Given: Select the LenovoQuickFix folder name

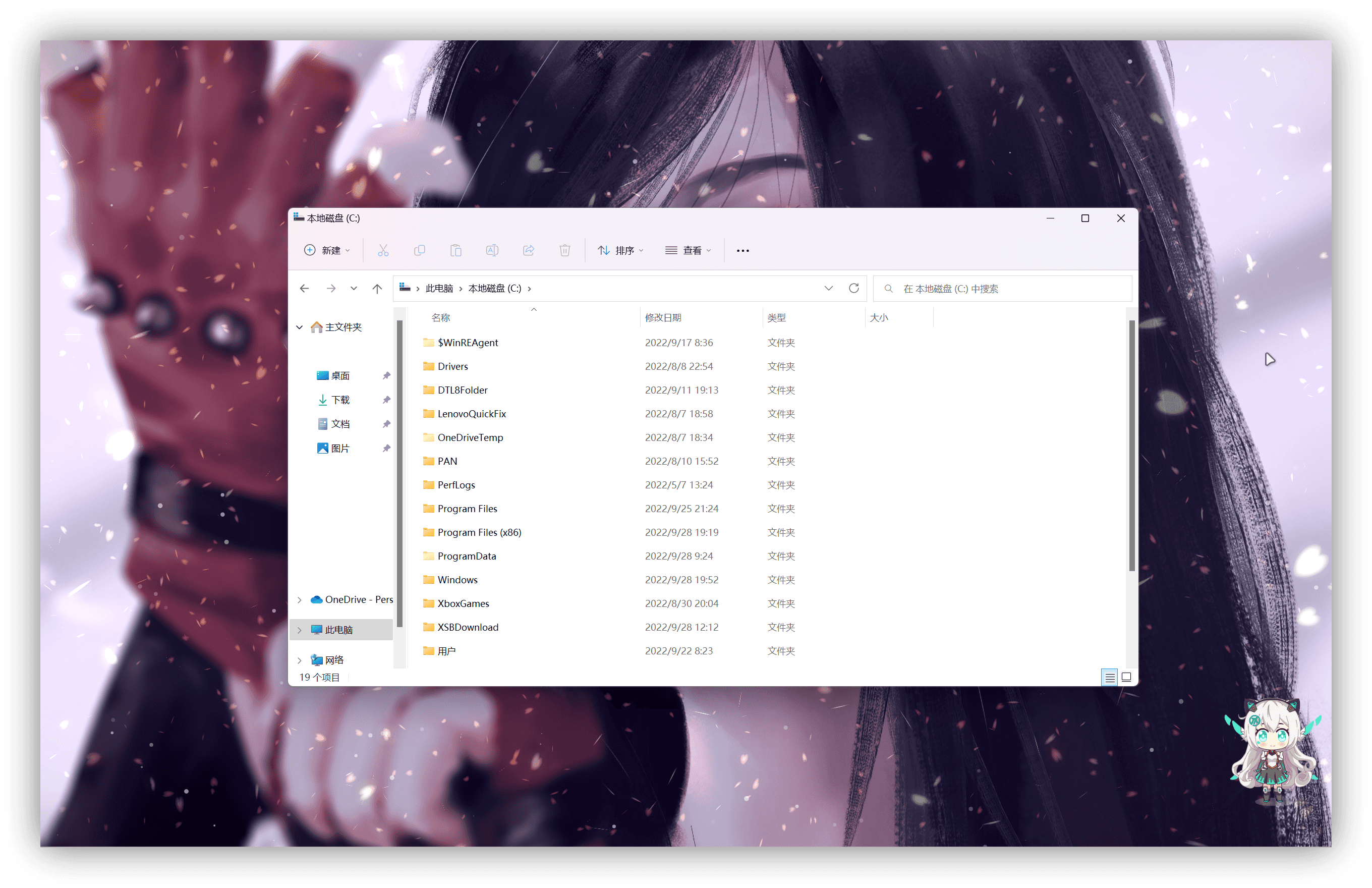Looking at the screenshot, I should [472, 414].
